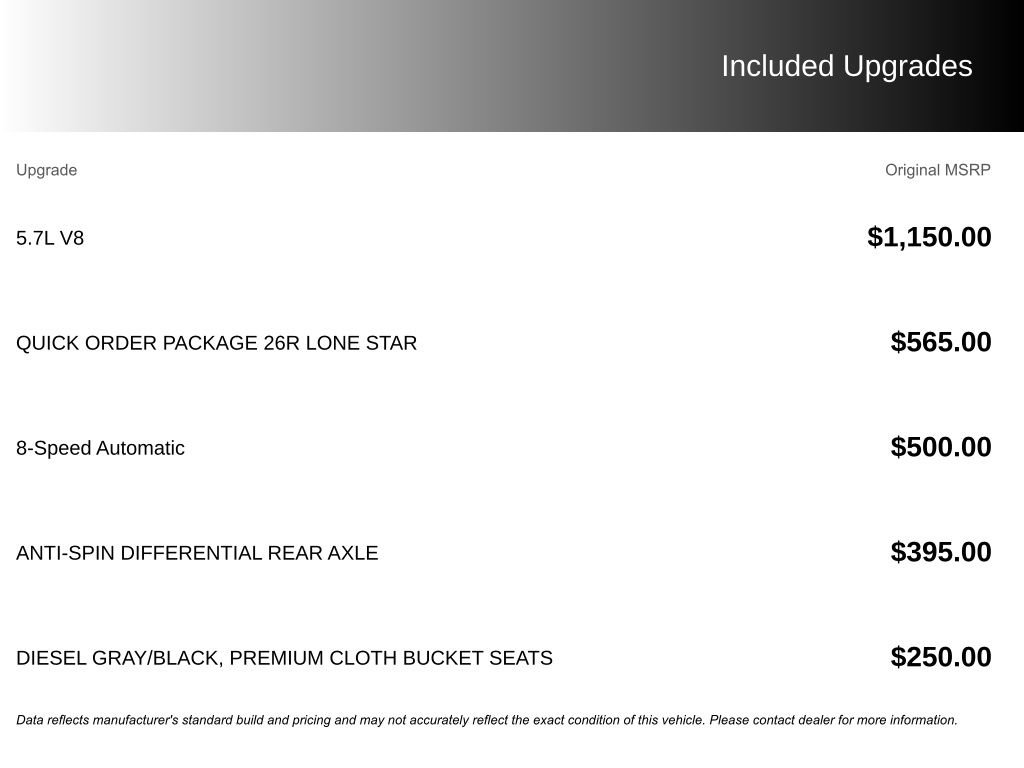Image resolution: width=1024 pixels, height=768 pixels.
Task: Click the $1,150.00 price
Action: tap(929, 237)
